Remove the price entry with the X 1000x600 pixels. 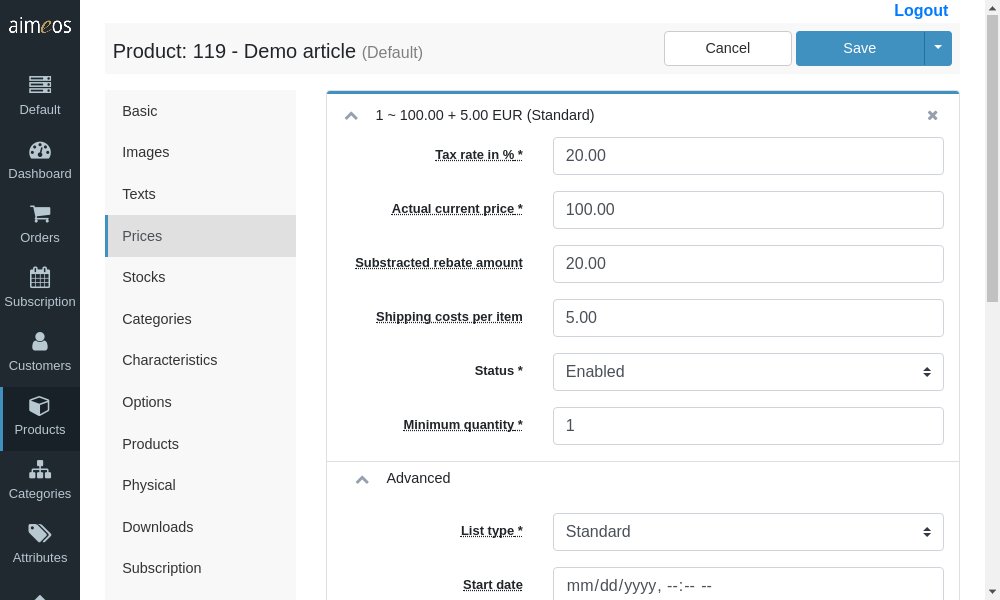[932, 115]
